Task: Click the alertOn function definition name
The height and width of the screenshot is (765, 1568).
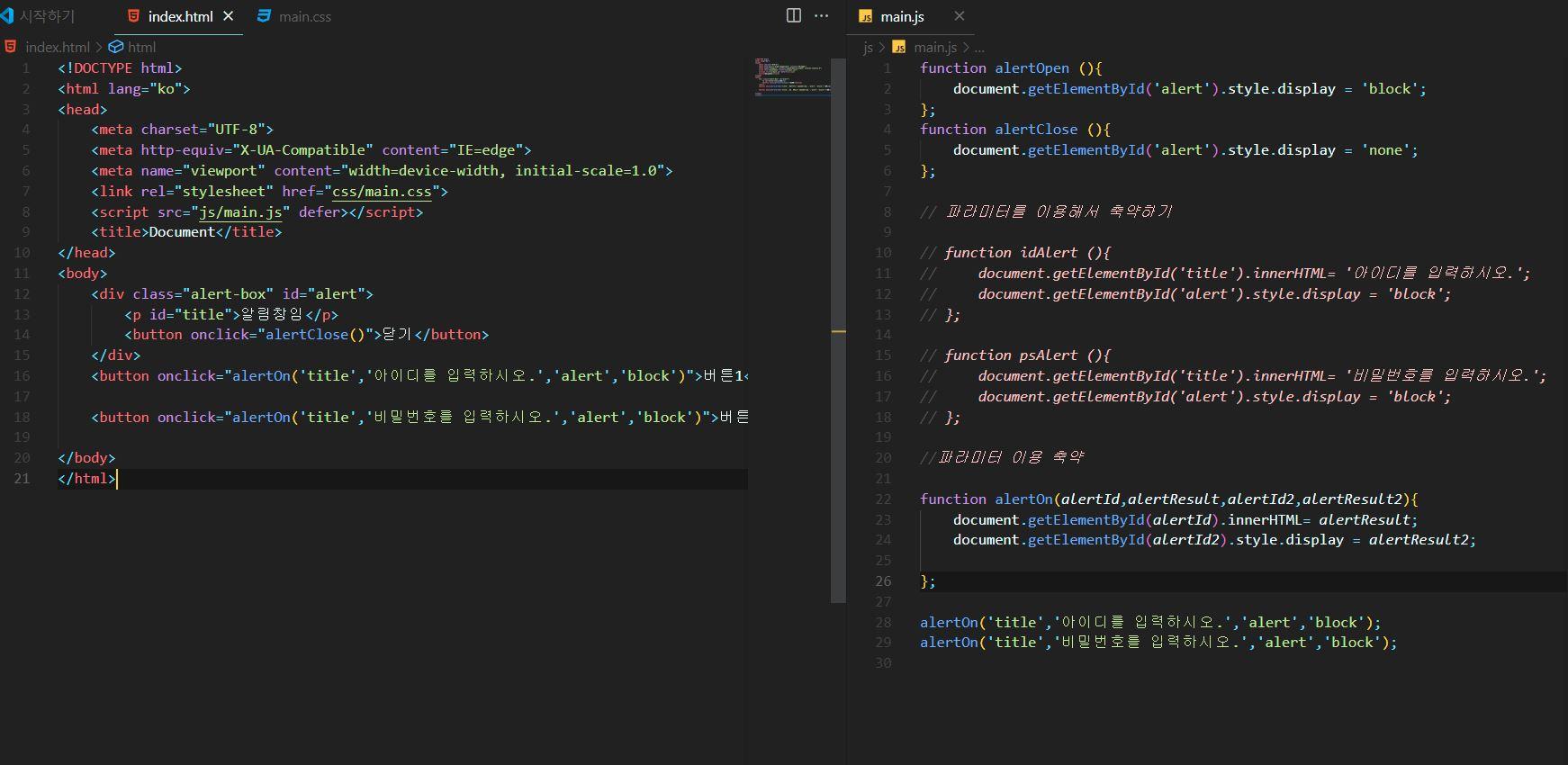Action: coord(1023,499)
